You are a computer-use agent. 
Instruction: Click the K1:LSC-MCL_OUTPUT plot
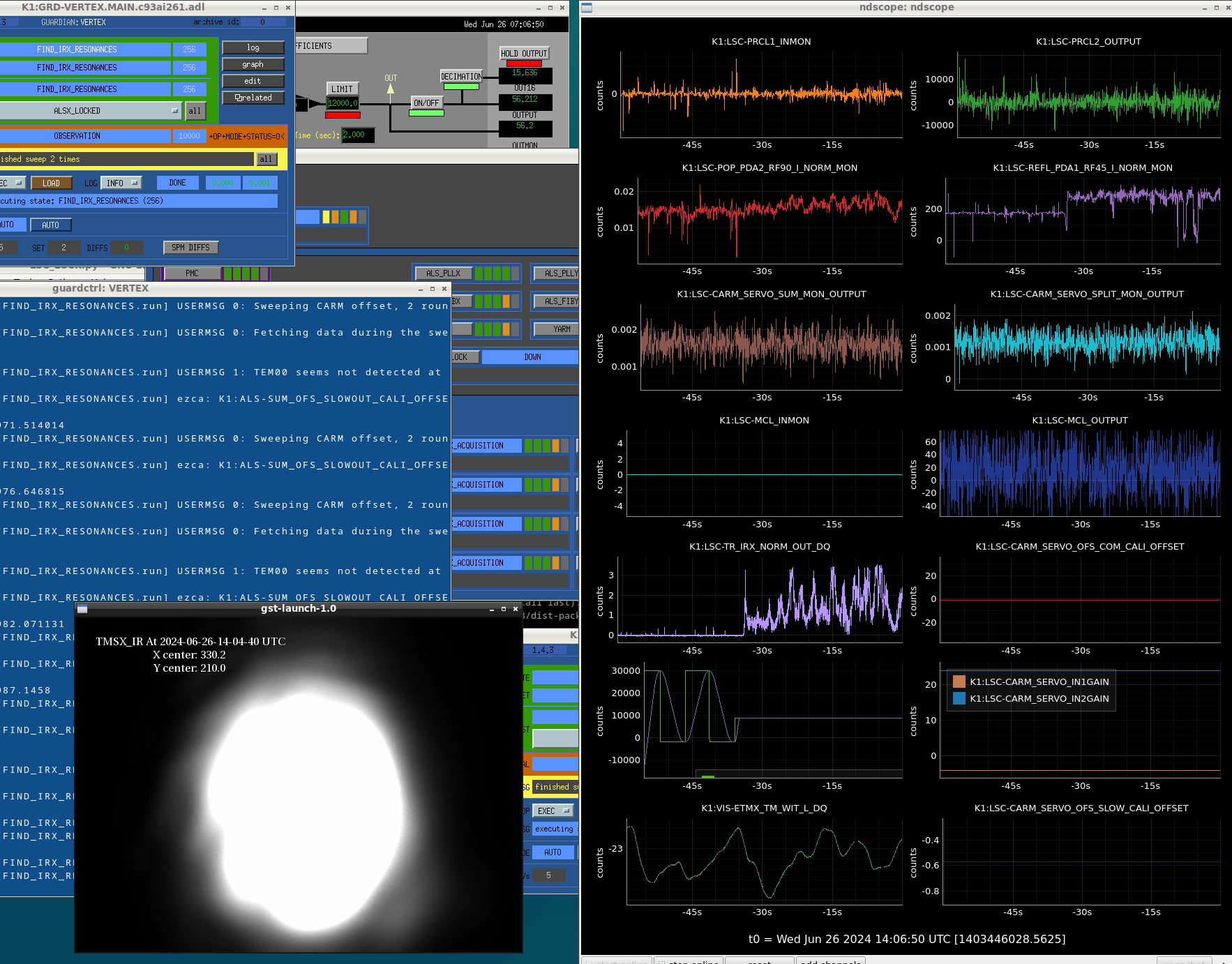pos(1080,473)
